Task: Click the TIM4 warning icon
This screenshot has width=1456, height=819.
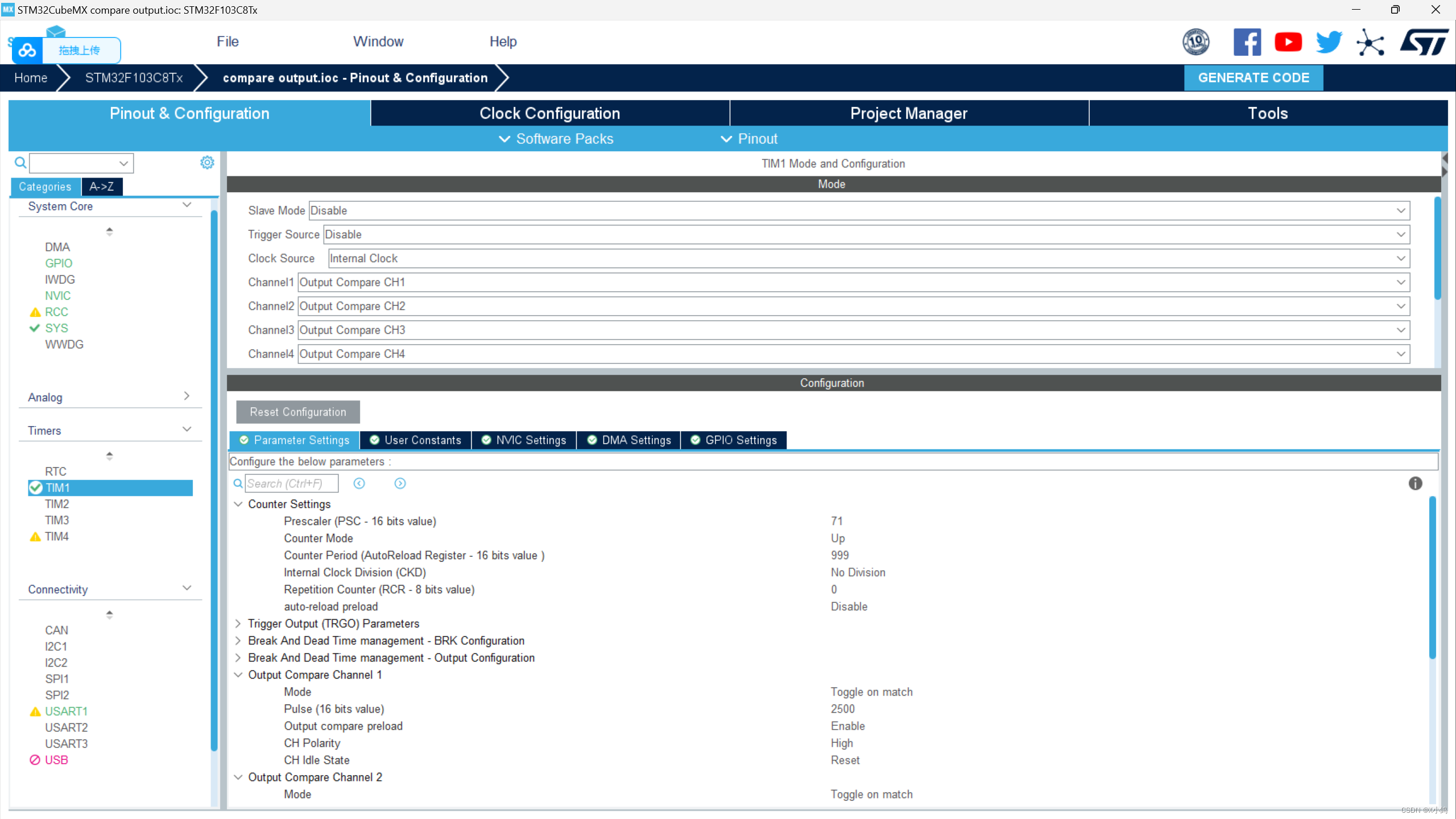Action: tap(35, 536)
